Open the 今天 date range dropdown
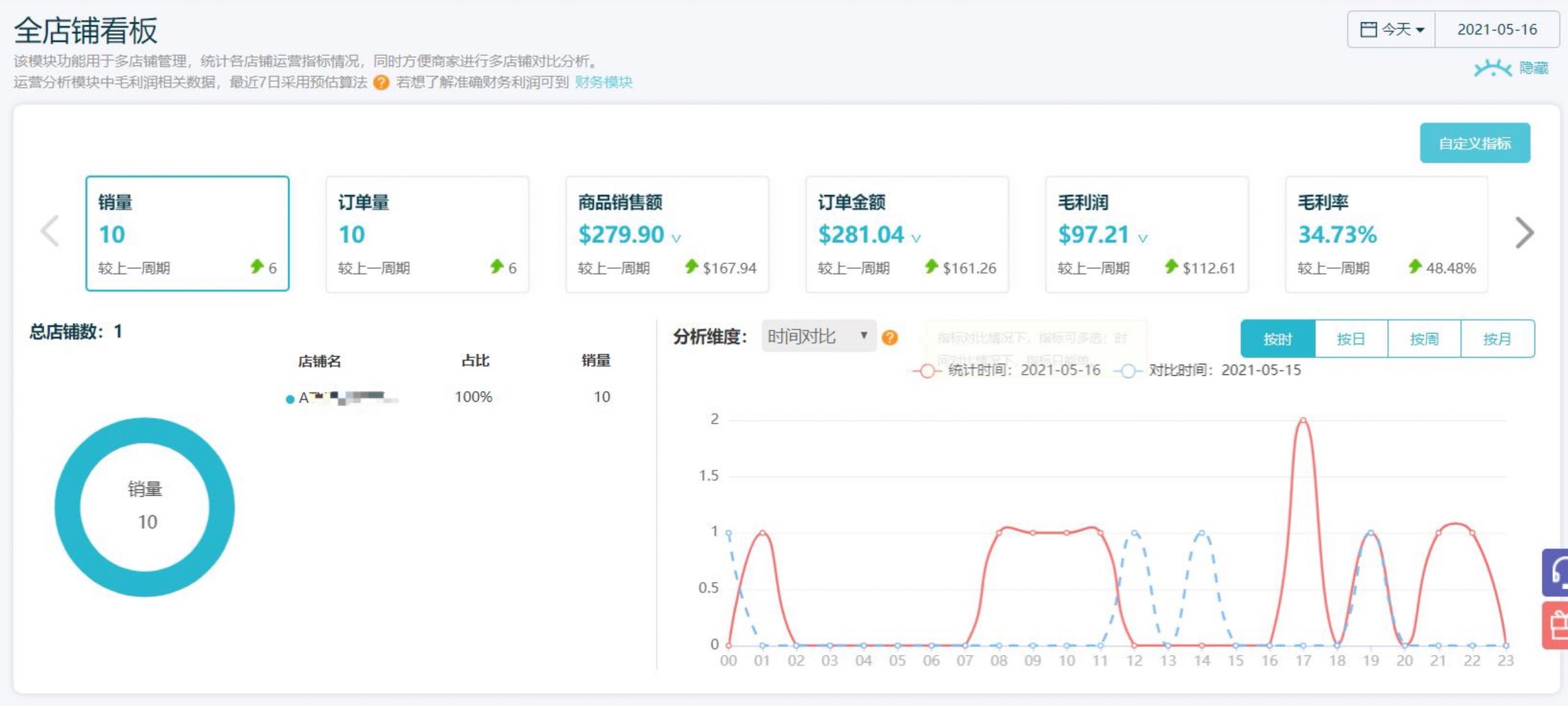 click(1391, 29)
